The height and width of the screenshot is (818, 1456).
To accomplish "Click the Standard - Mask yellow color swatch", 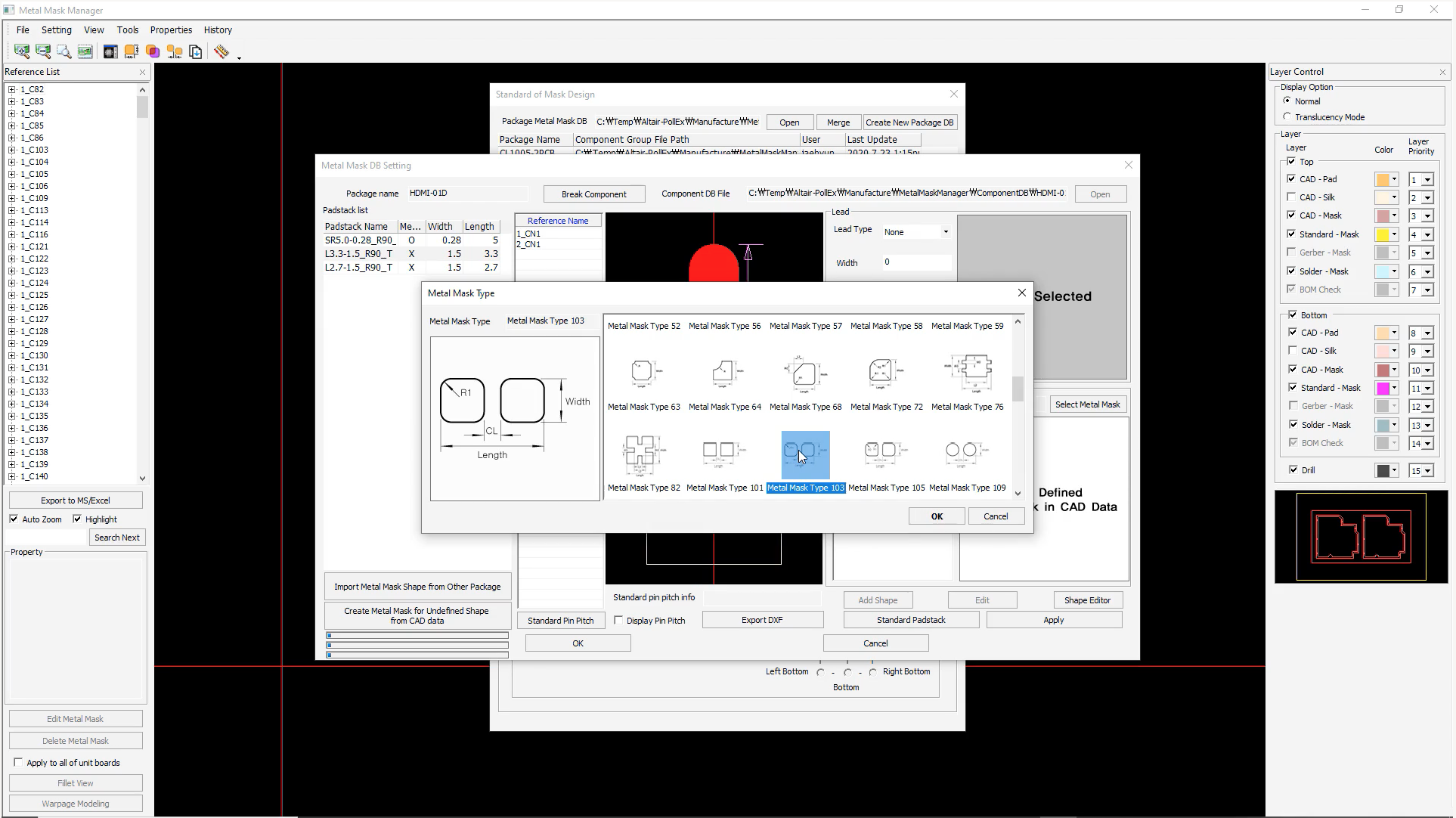I will [x=1383, y=235].
